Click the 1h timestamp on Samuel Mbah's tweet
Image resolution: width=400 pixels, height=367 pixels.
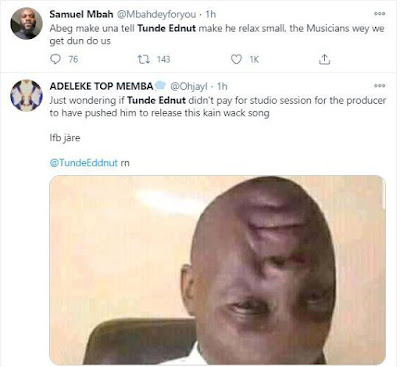[211, 15]
